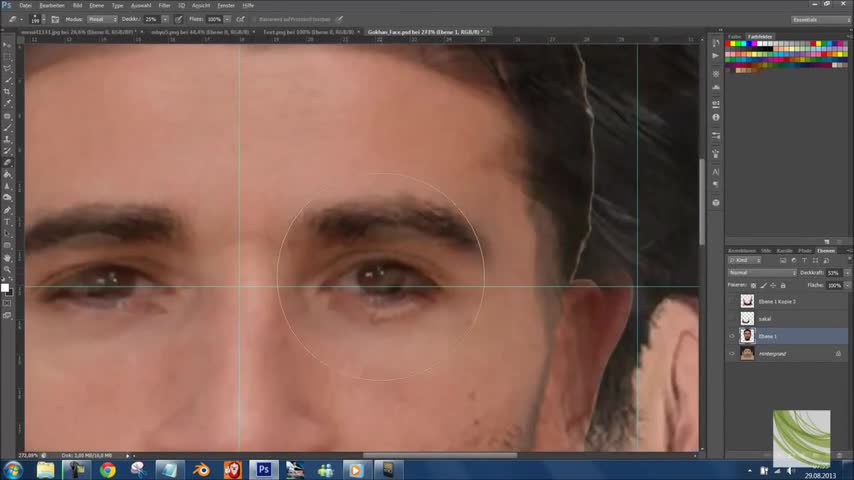Click the layer Deckkraft 53% field
The width and height of the screenshot is (854, 480).
click(834, 272)
